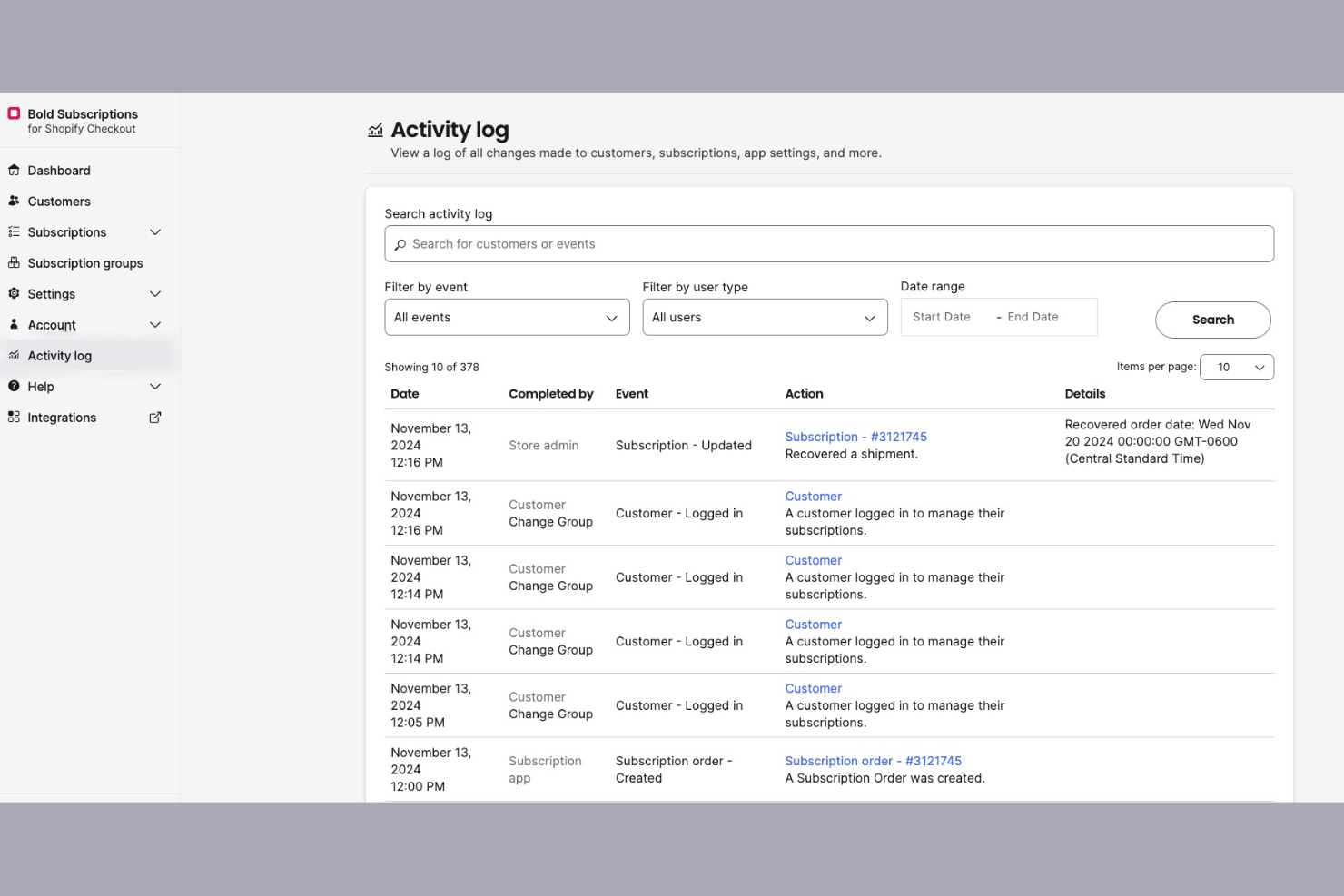
Task: Click Subscription - Updated event cell
Action: tap(683, 446)
